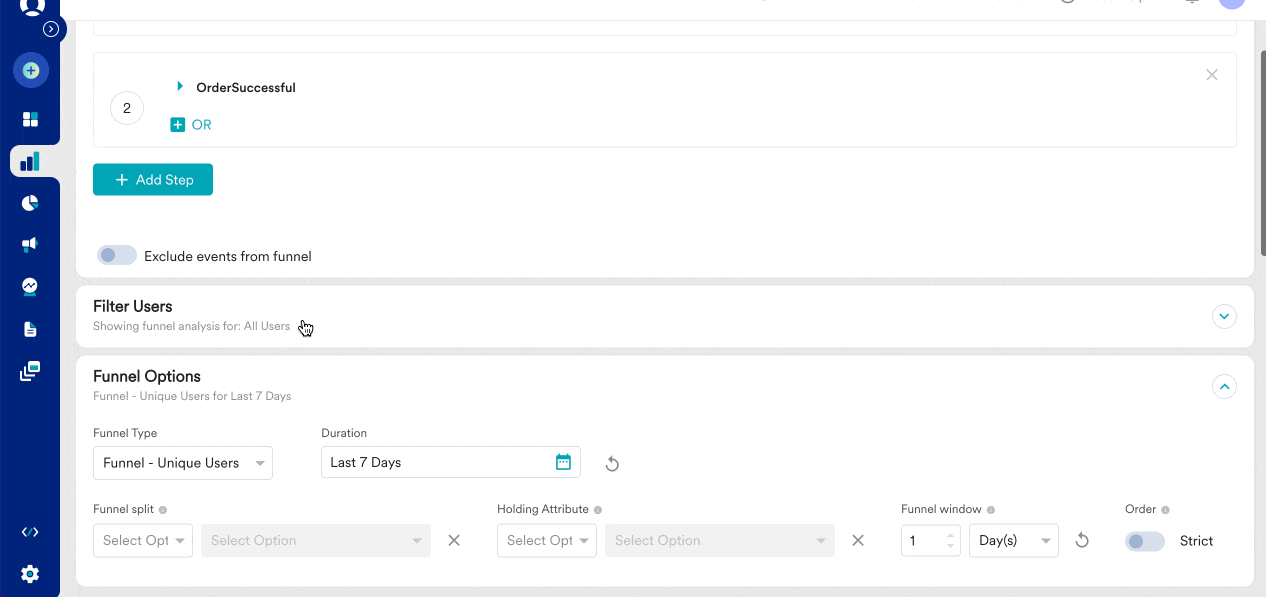Click the info icon beside Holding Attribute
Screen dimensions: 1266x597
click(x=598, y=510)
